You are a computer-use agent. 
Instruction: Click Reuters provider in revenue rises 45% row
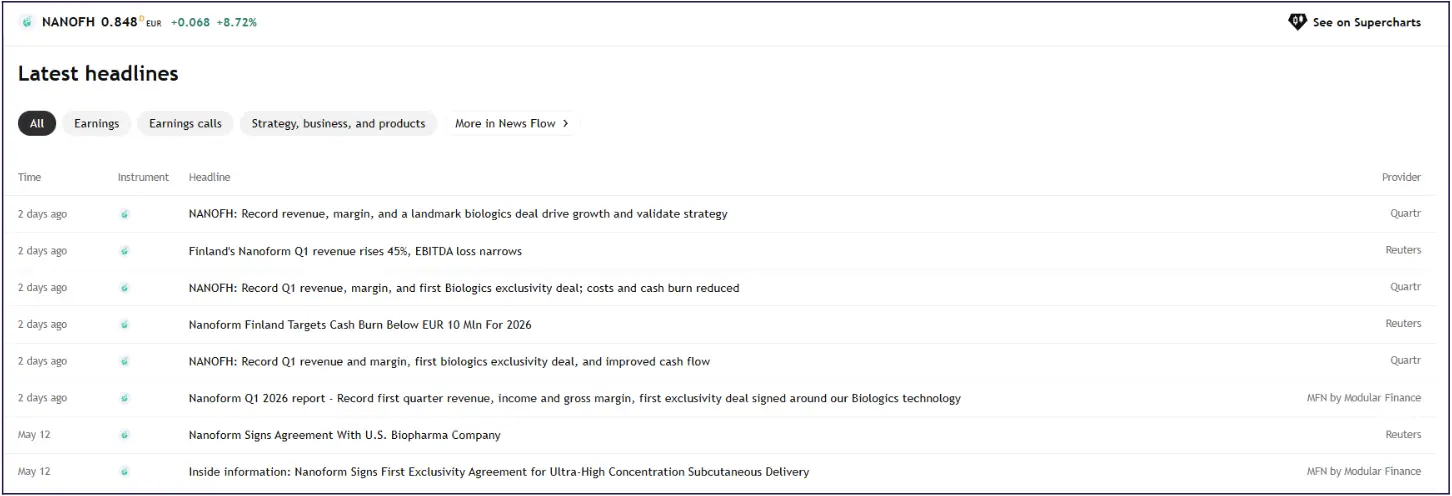[x=1403, y=251]
